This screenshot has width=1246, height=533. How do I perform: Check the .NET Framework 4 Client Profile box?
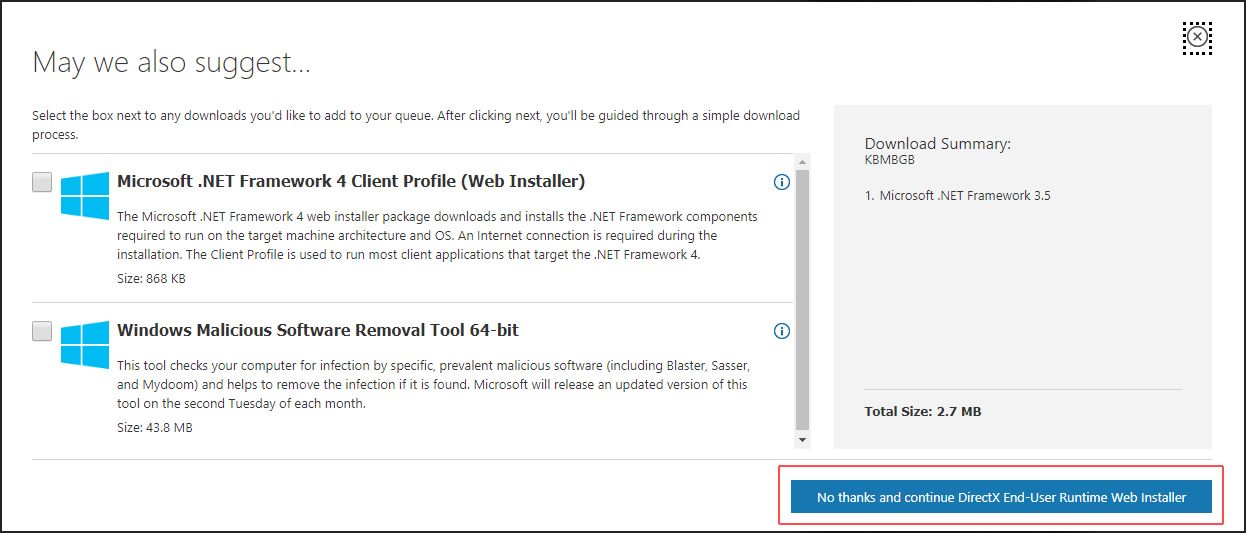(42, 182)
